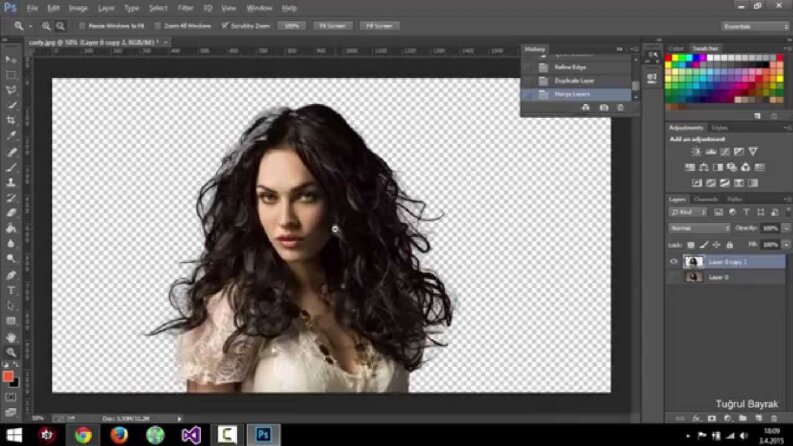Select the Lasso tool
This screenshot has height=446, width=793.
(x=11, y=90)
